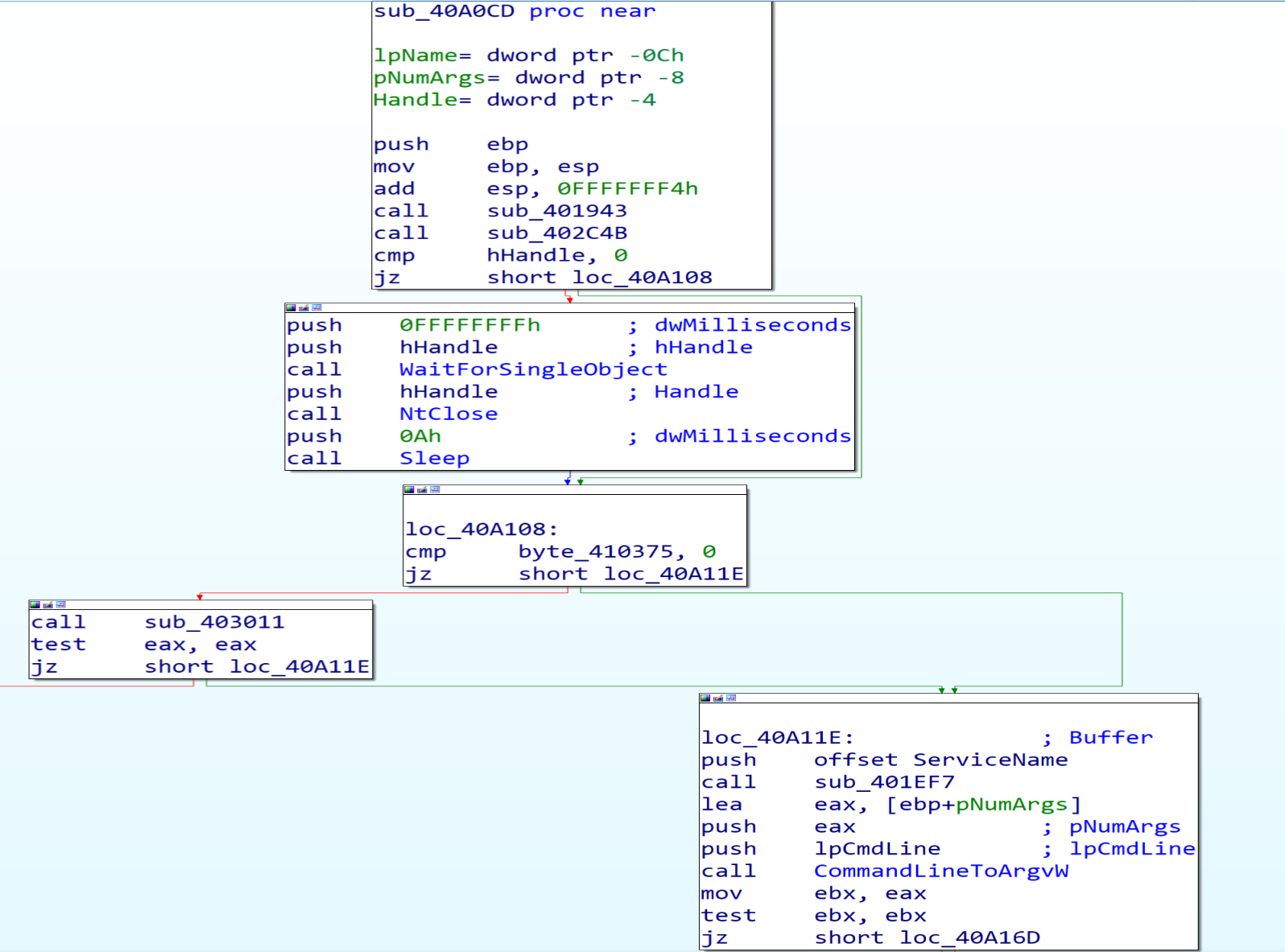The height and width of the screenshot is (952, 1285).
Task: Click the WaitForSingleObject function name
Action: tap(533, 369)
